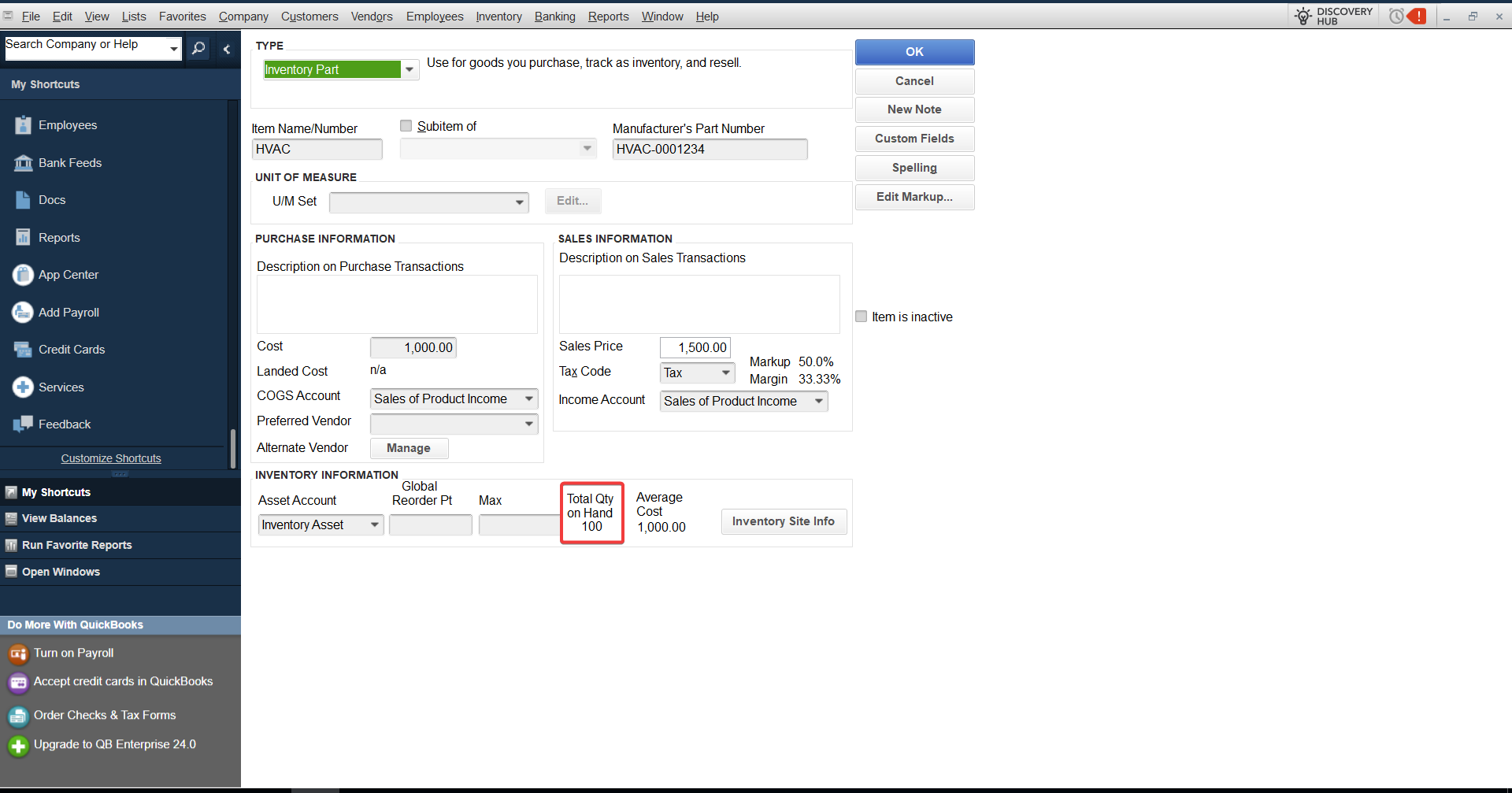Click the Spelling button

click(914, 168)
